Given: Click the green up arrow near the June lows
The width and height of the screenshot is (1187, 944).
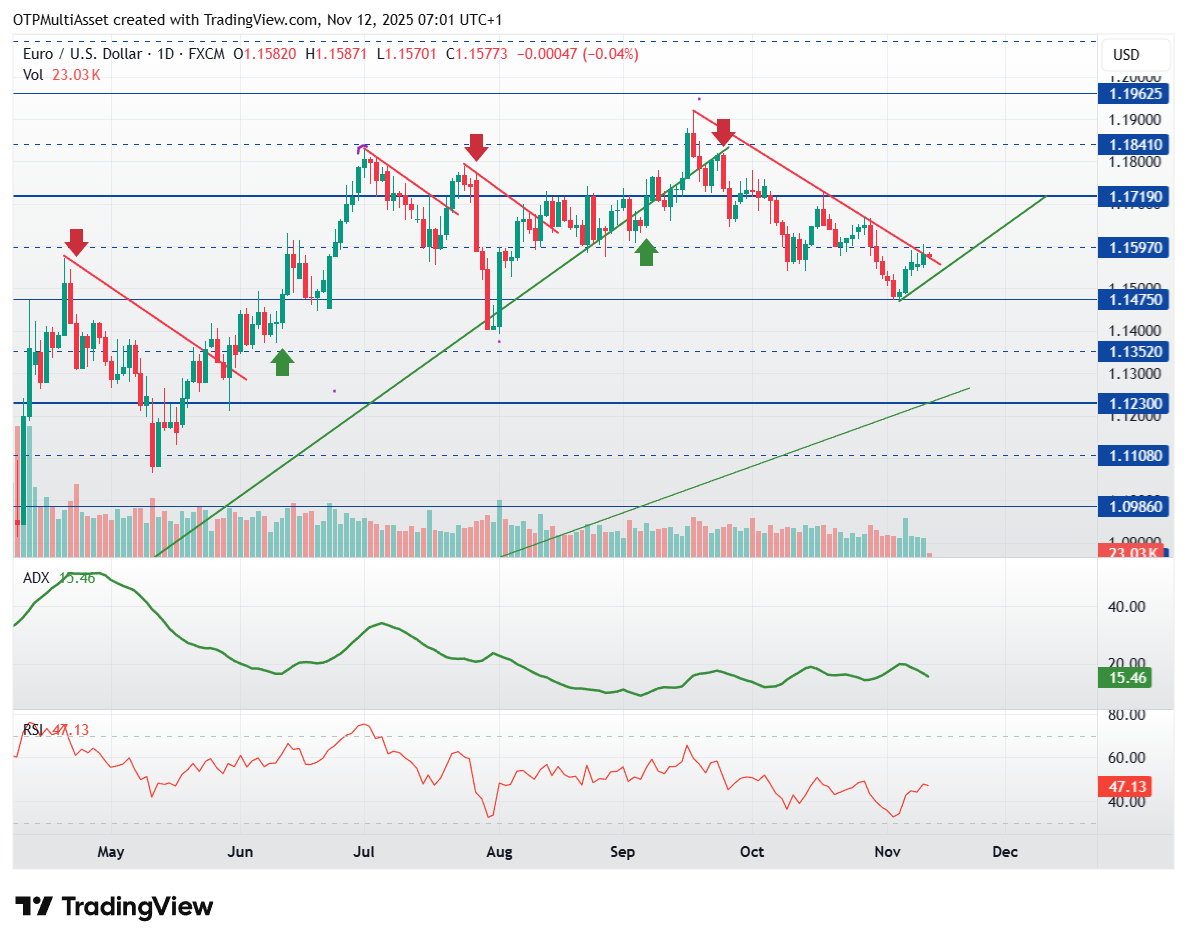Looking at the screenshot, I should tap(281, 363).
